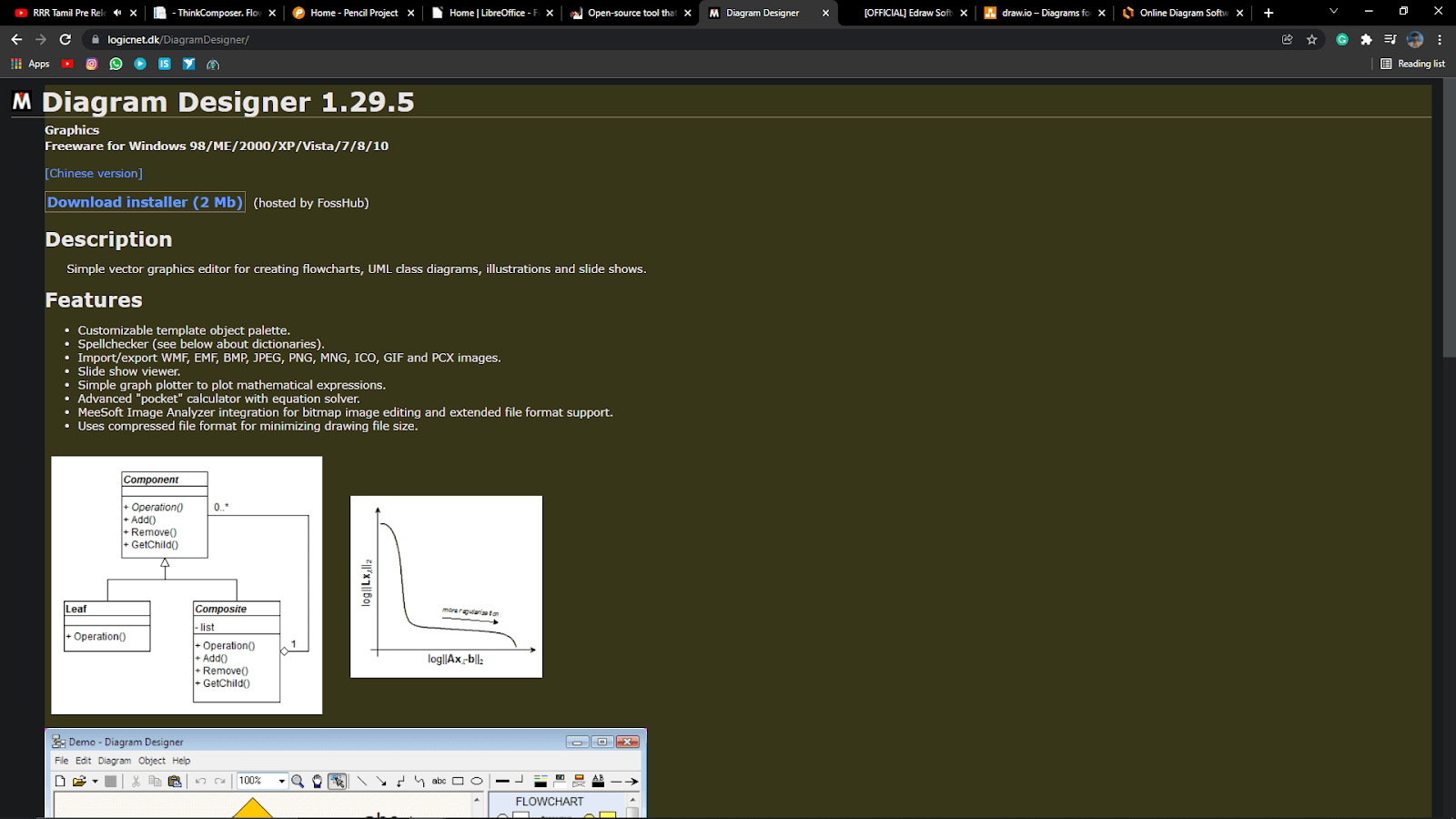Click the "MeeSoft Image Analyzer integration" feature line
Image resolution: width=1456 pixels, height=819 pixels.
pyautogui.click(x=346, y=412)
